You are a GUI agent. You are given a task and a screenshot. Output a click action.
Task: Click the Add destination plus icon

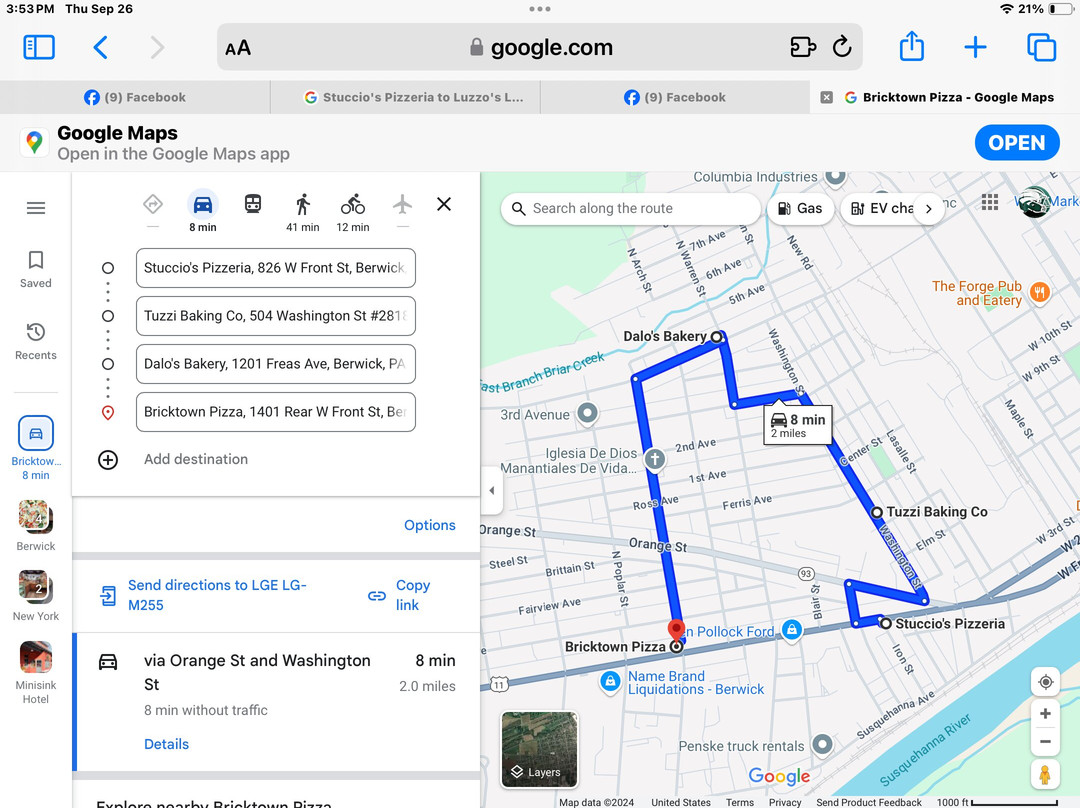tap(108, 459)
